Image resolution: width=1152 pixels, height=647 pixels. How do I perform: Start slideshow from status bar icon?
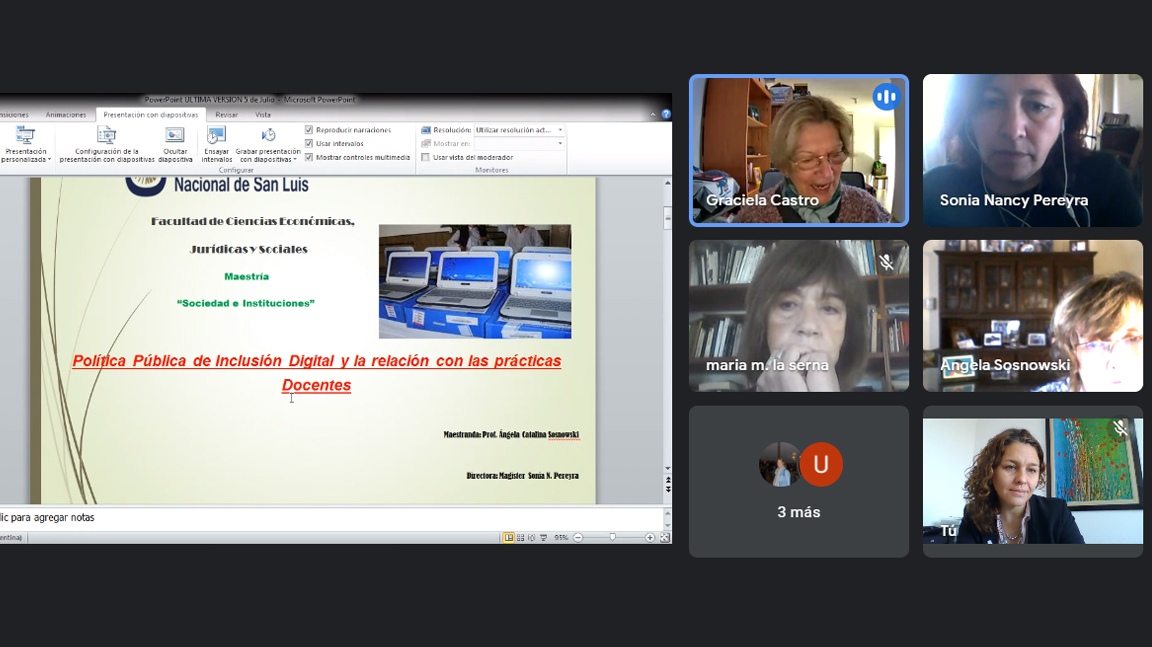point(543,538)
